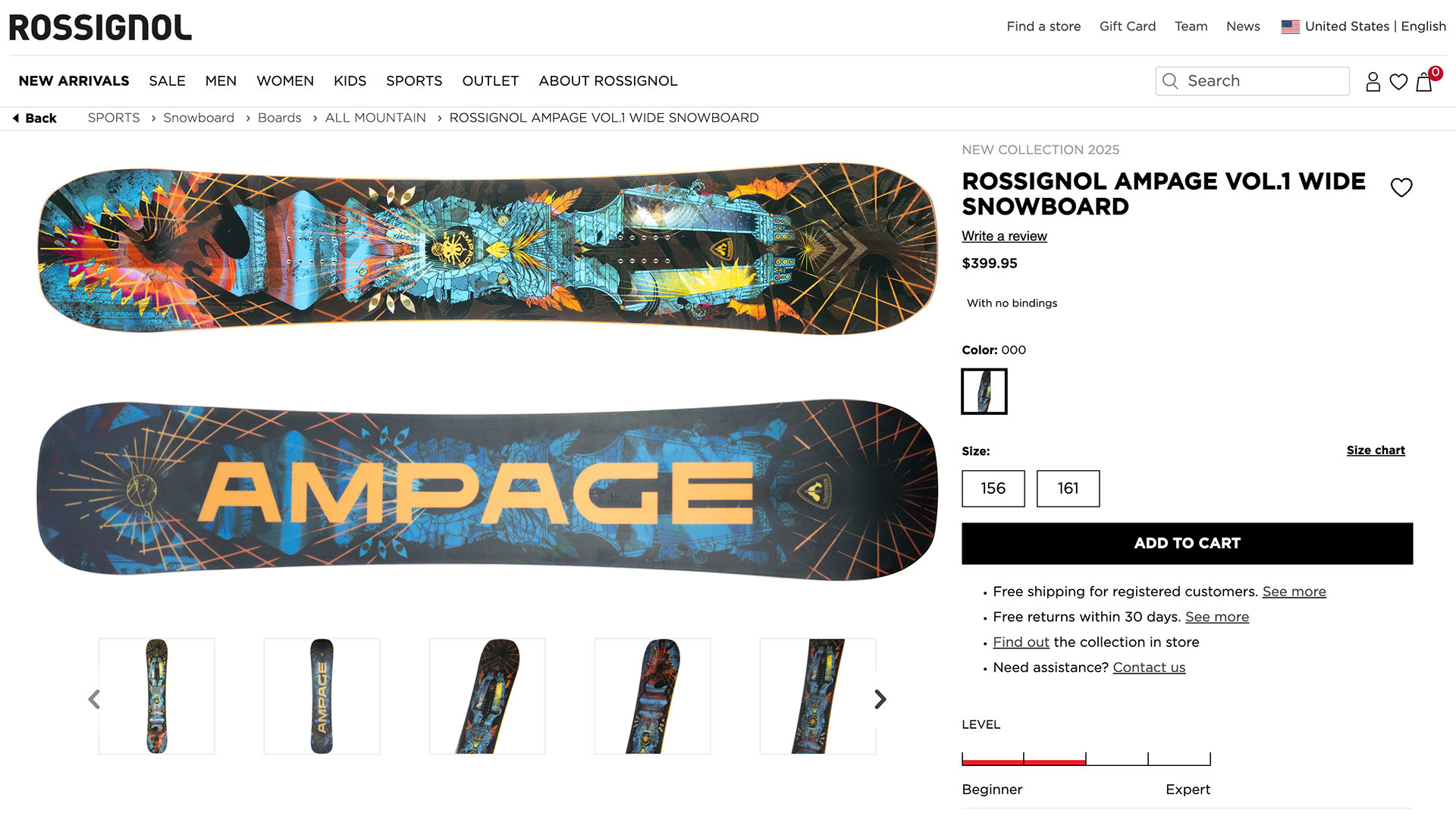Screen dimensions: 1456x816
Task: Open the SPORTS navigation menu
Action: click(x=414, y=81)
